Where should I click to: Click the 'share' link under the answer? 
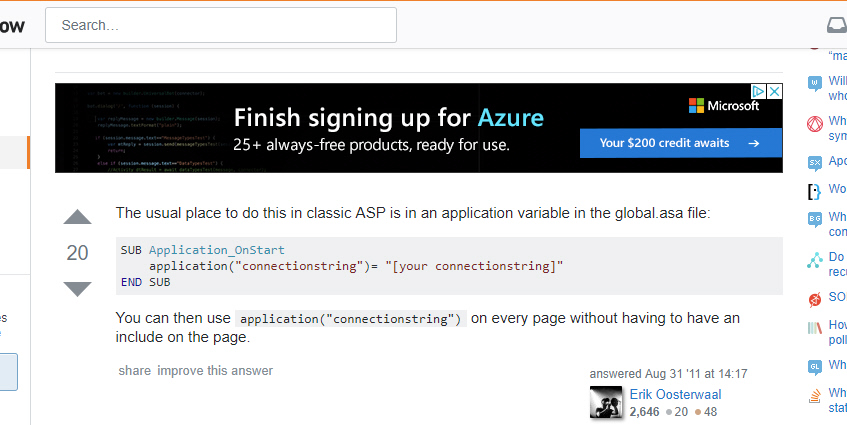(x=134, y=371)
